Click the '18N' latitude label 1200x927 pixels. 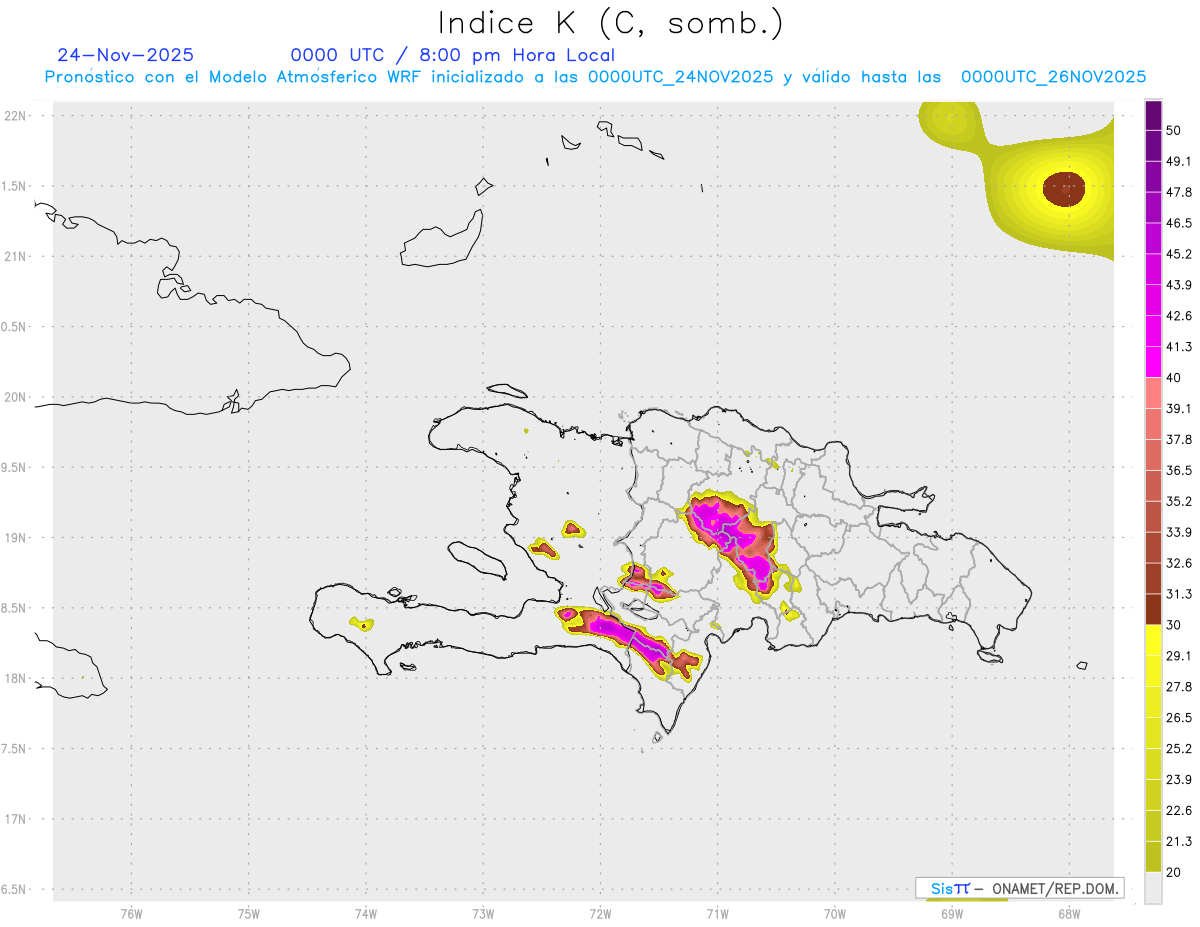[16, 678]
